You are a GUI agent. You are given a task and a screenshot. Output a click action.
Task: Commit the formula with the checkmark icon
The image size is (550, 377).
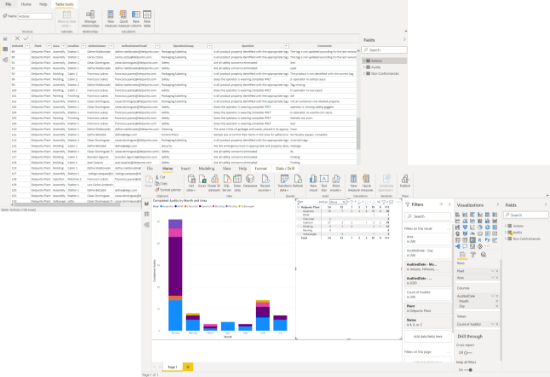(x=26, y=39)
